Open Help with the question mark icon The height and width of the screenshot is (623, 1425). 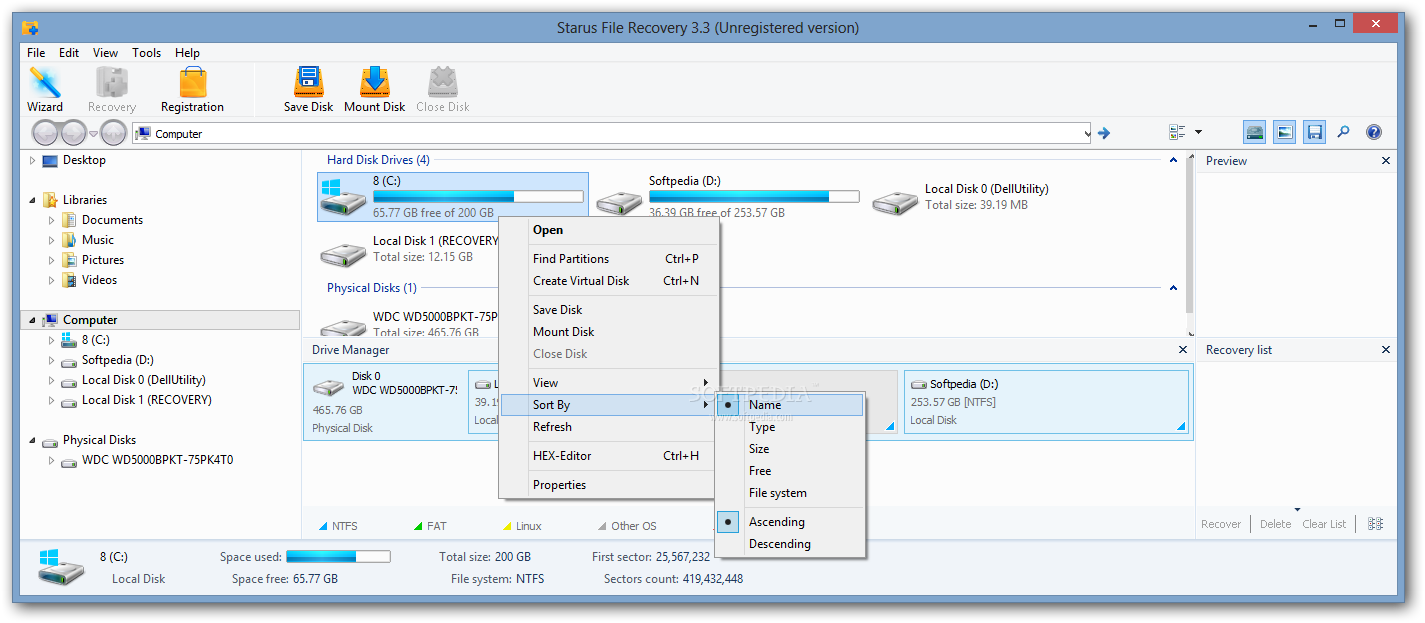[x=1373, y=132]
